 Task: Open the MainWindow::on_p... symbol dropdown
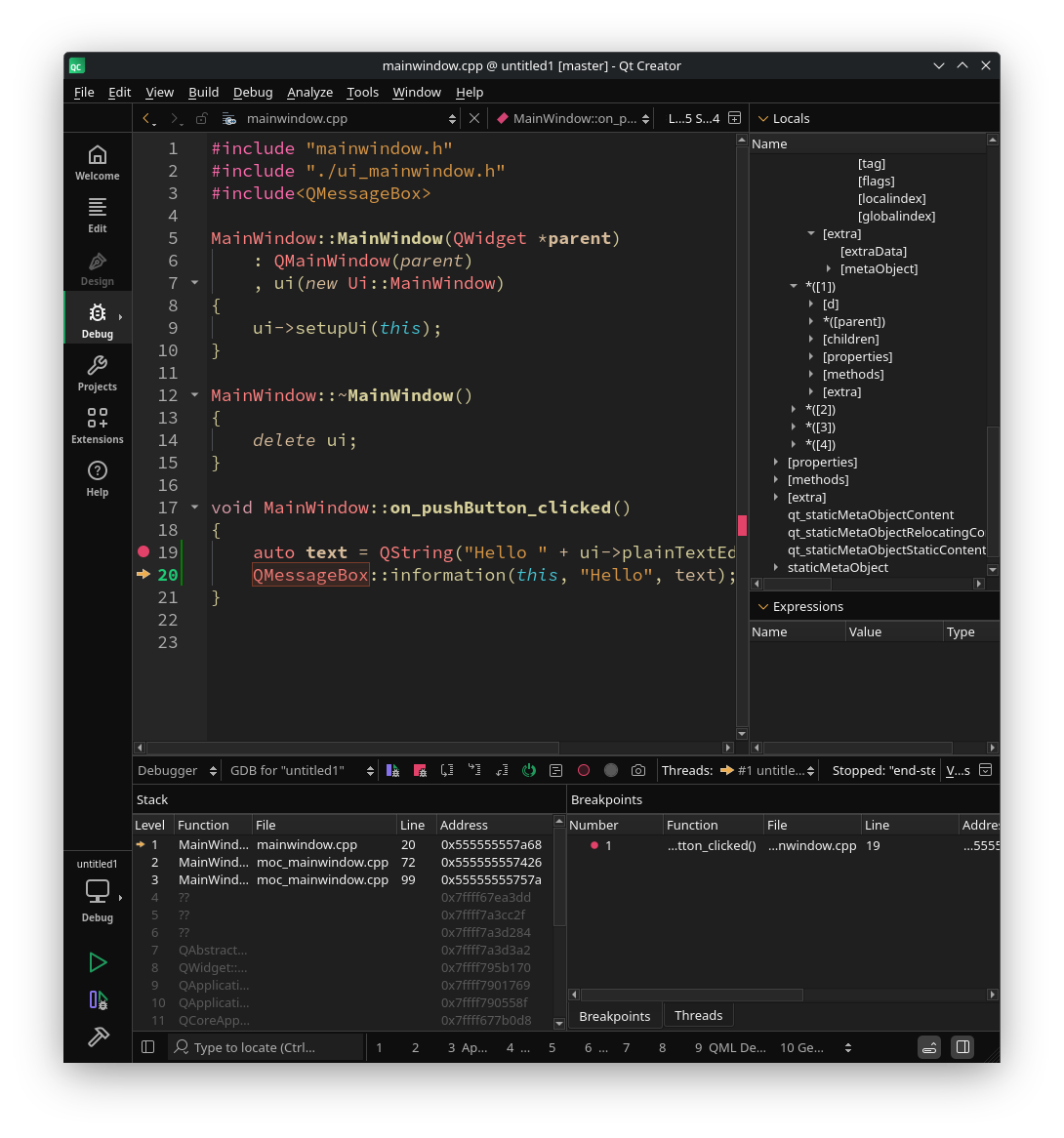coord(573,118)
